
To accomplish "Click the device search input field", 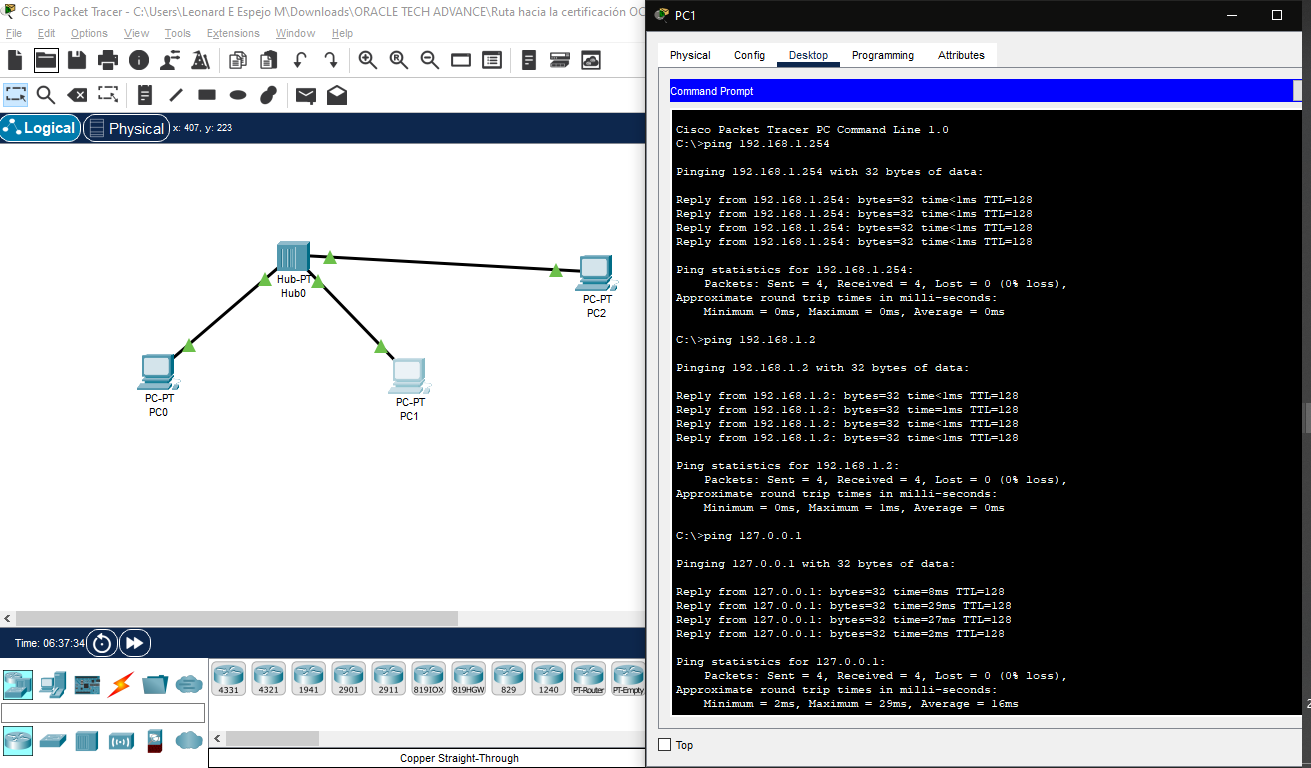I will coord(103,712).
